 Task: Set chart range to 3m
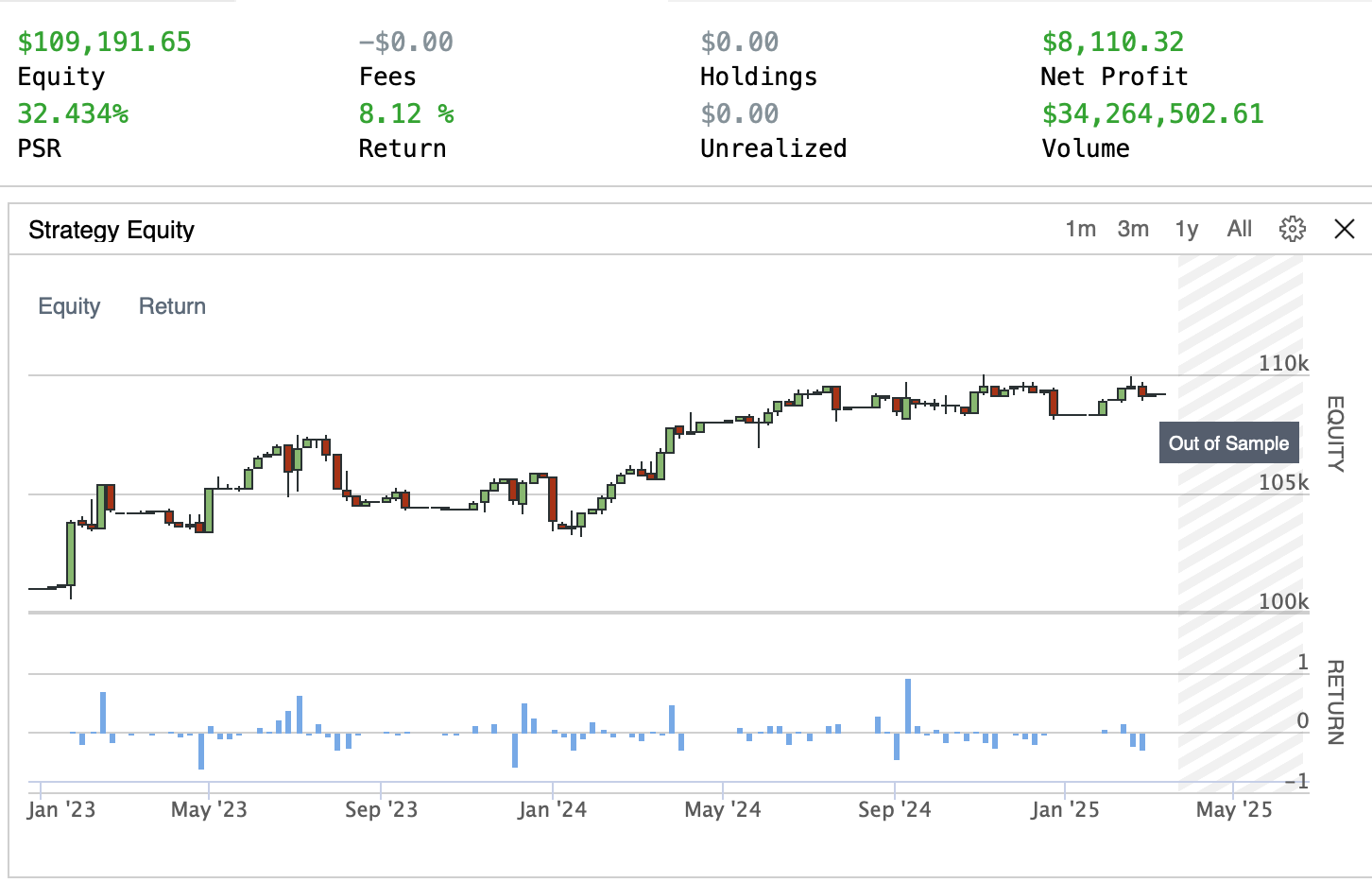click(1133, 229)
